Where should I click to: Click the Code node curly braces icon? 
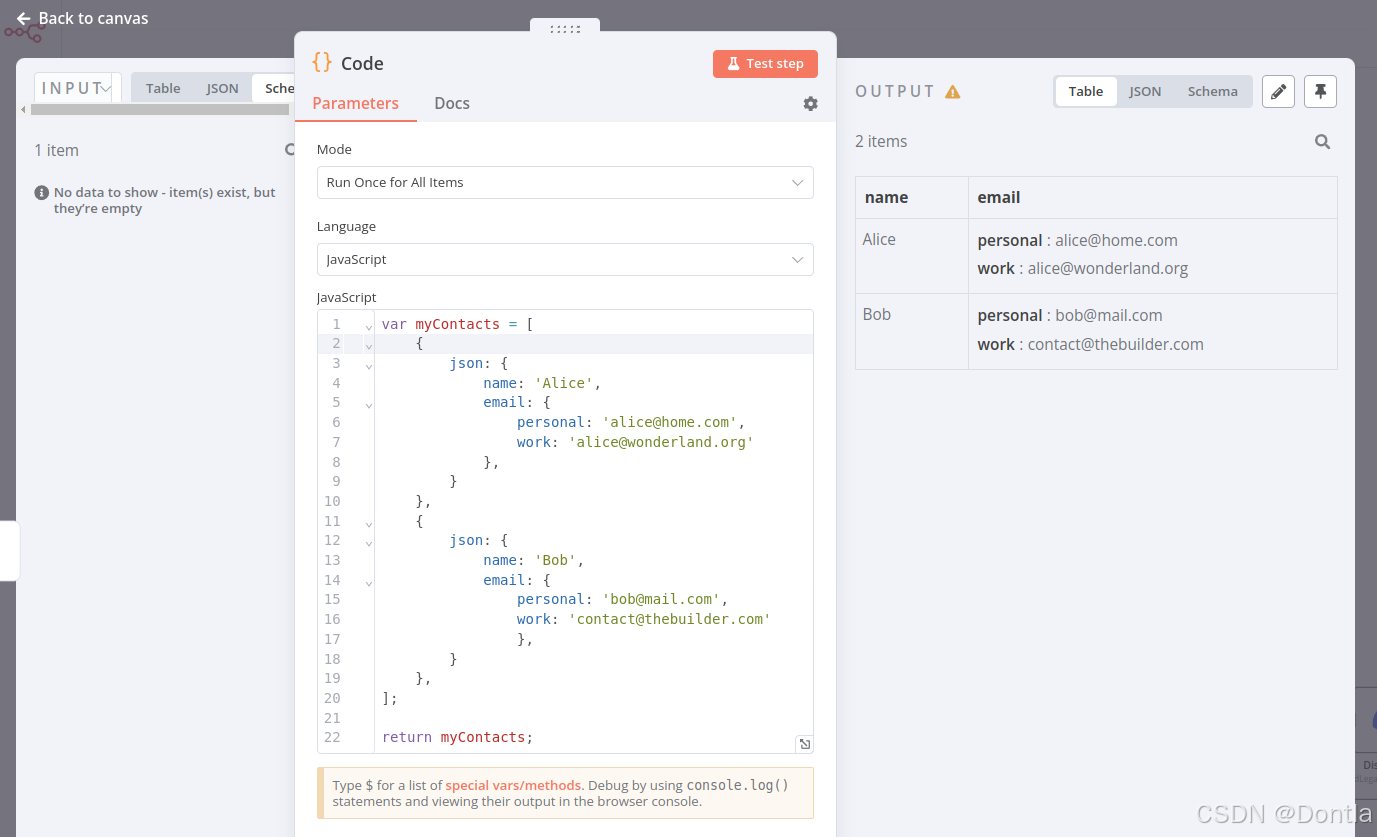pyautogui.click(x=322, y=62)
